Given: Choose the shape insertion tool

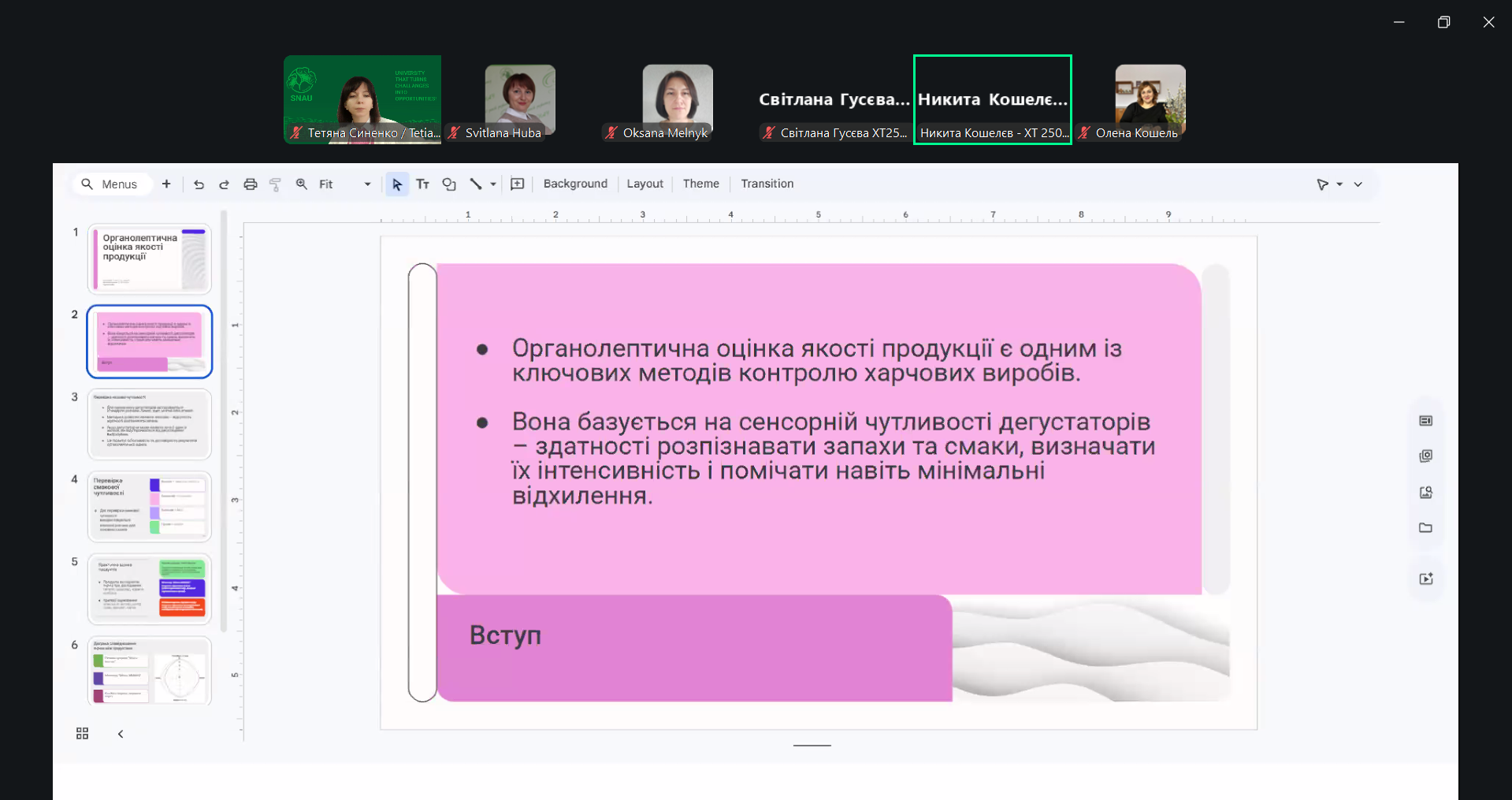Looking at the screenshot, I should tap(449, 184).
